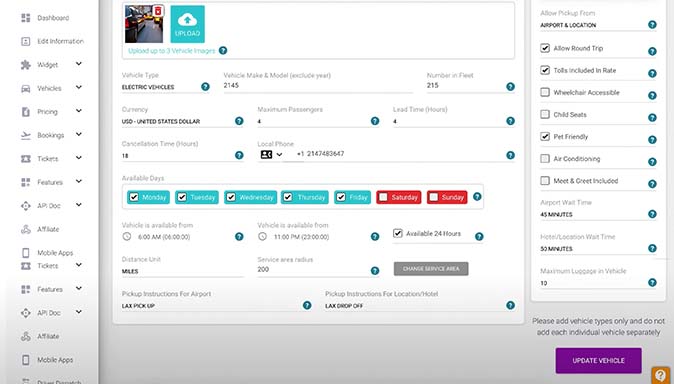Open help for Upload up to 3 Vehicle Images
Image resolution: width=674 pixels, height=384 pixels.
pos(223,51)
